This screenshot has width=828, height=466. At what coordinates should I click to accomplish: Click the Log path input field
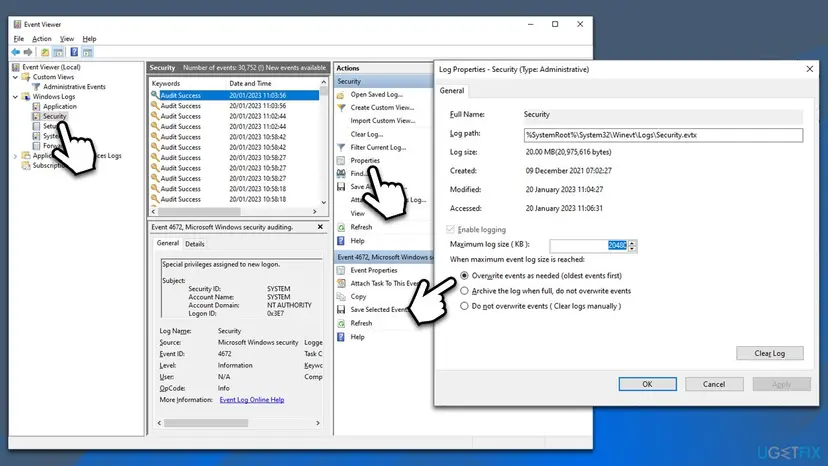click(663, 135)
